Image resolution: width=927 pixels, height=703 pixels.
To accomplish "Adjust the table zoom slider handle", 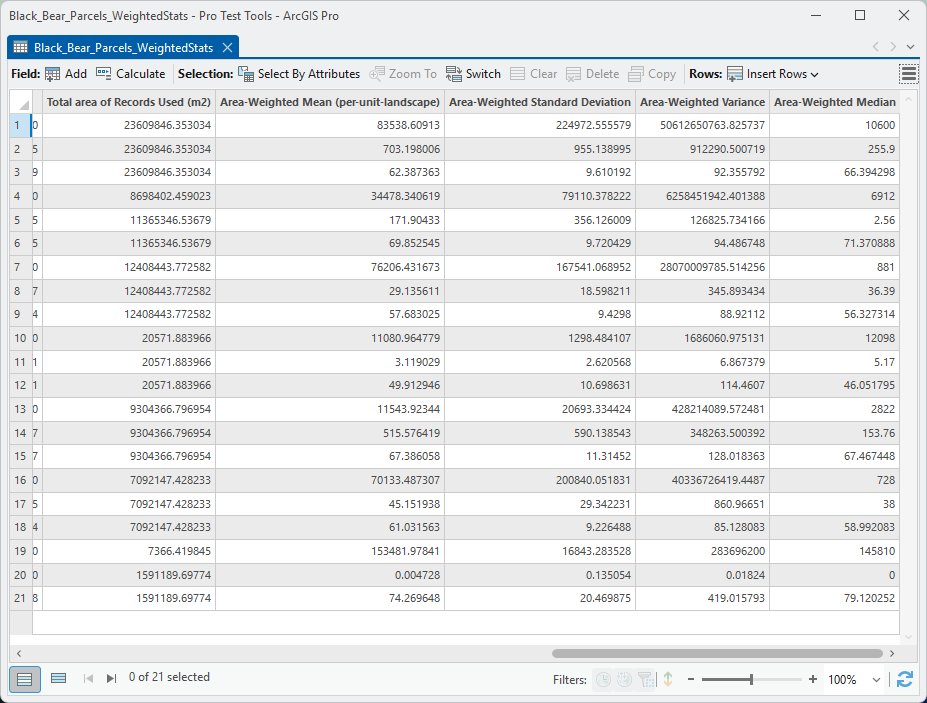I will 751,679.
